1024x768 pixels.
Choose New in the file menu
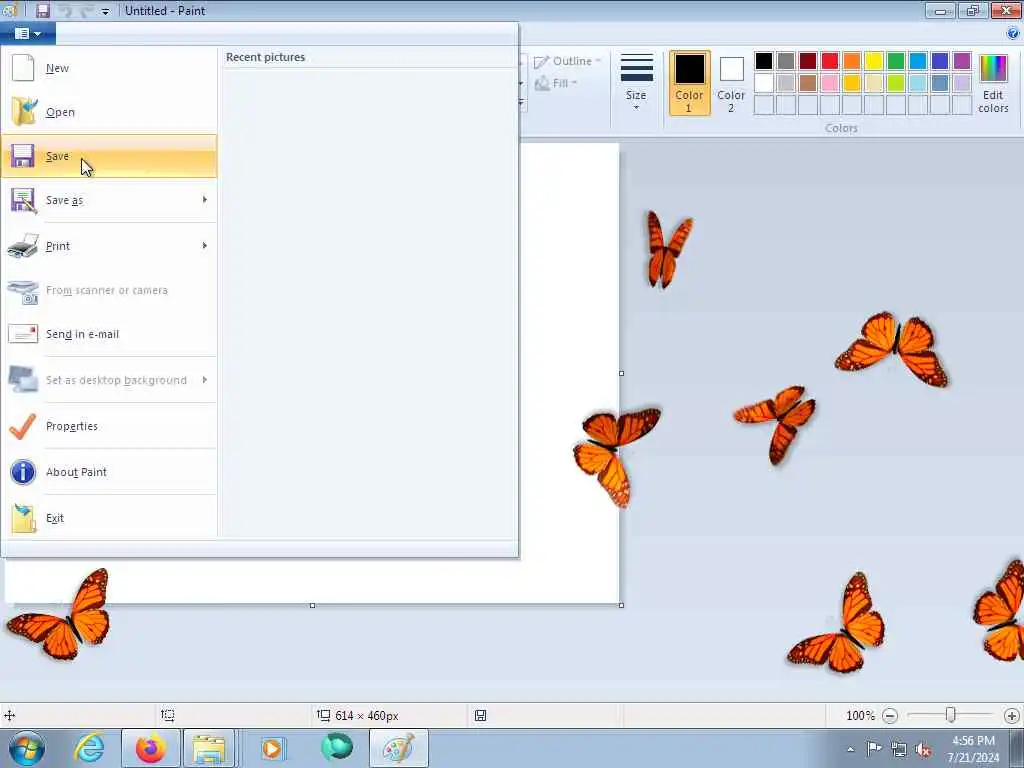click(x=109, y=68)
